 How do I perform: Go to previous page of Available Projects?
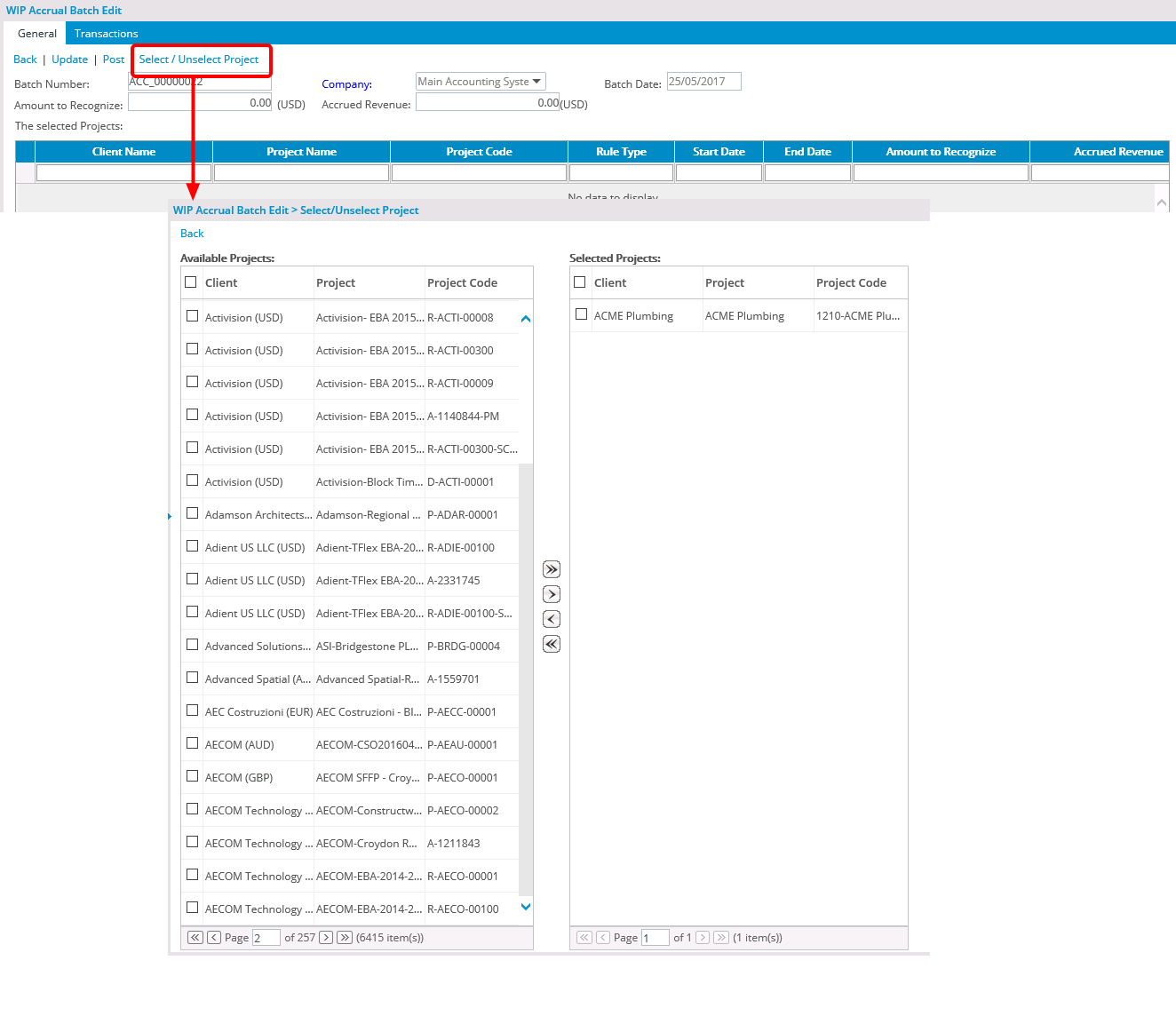[214, 937]
